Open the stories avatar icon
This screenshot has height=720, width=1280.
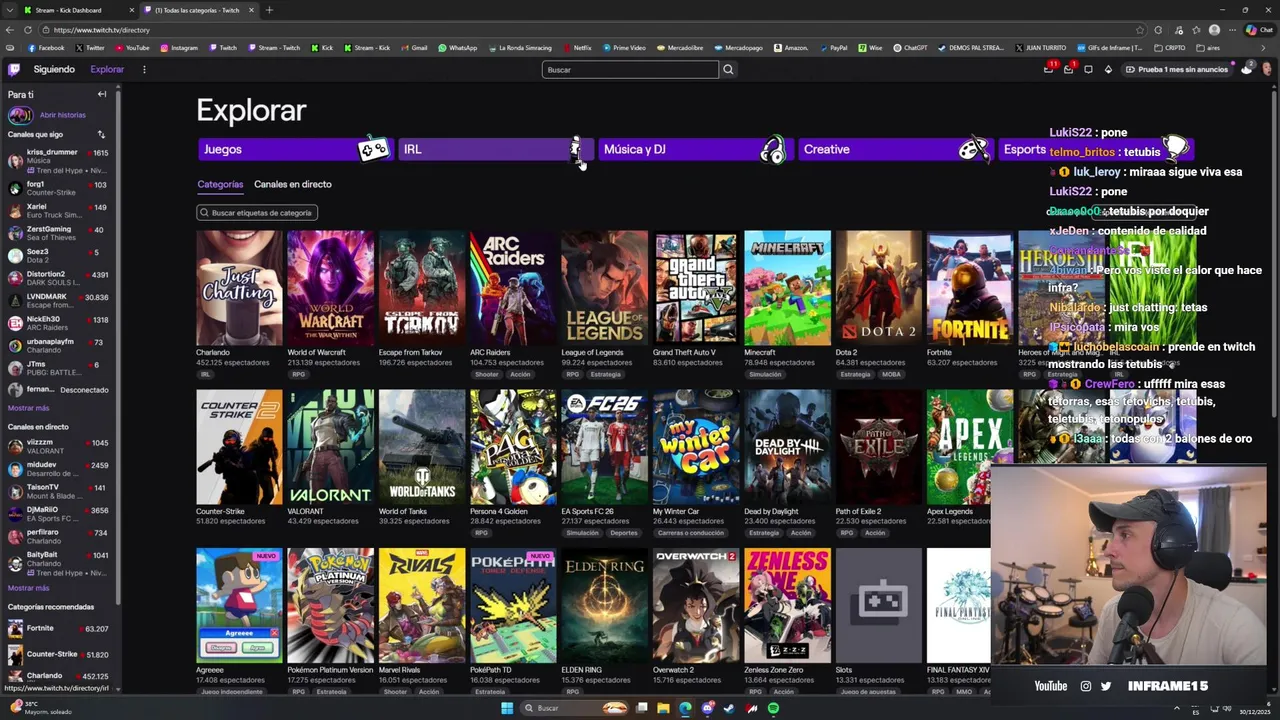[x=19, y=115]
